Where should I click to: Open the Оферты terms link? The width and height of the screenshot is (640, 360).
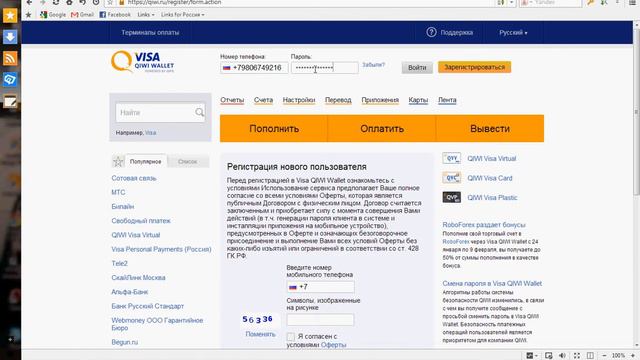click(x=333, y=345)
